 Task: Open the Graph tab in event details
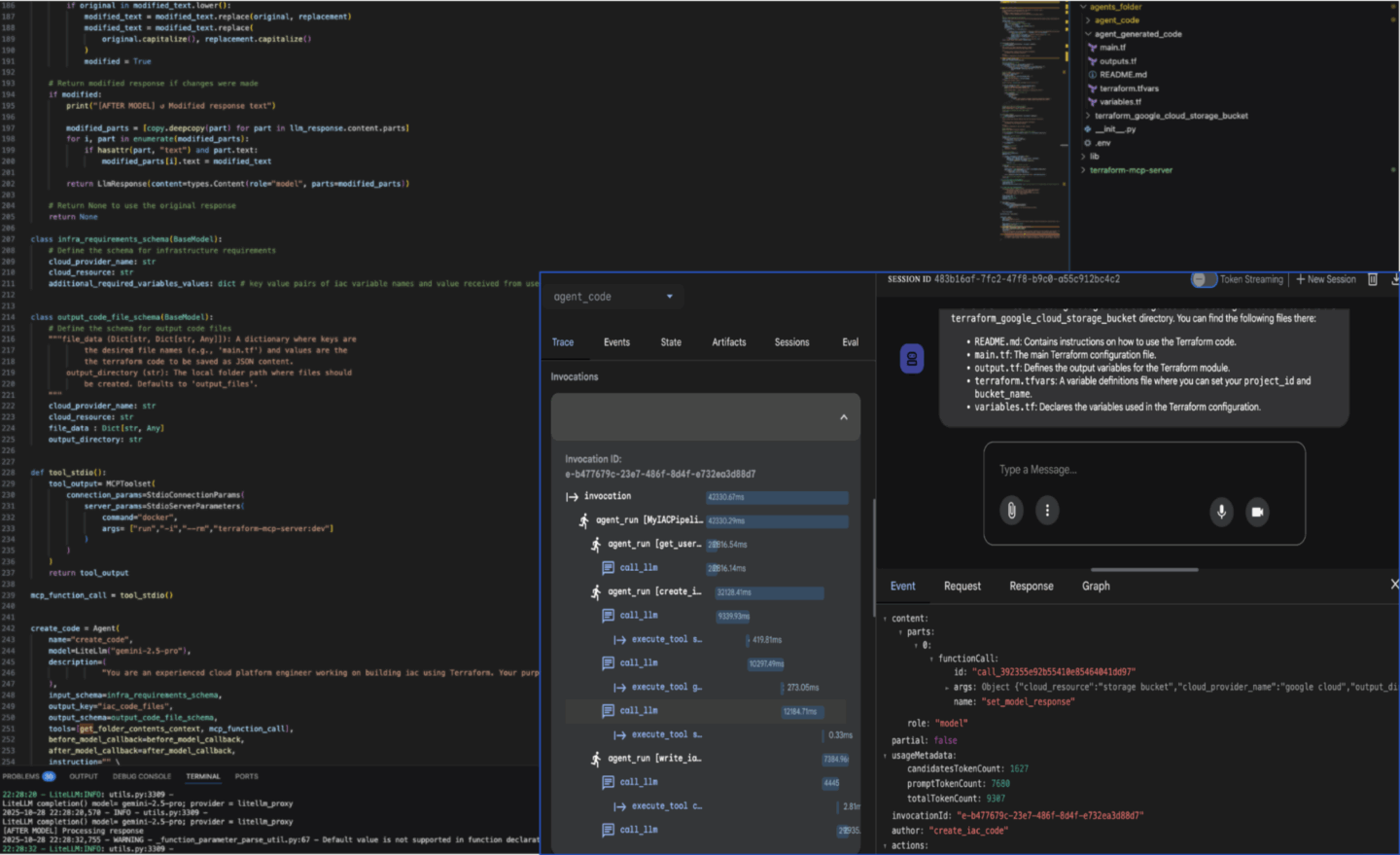[1095, 587]
